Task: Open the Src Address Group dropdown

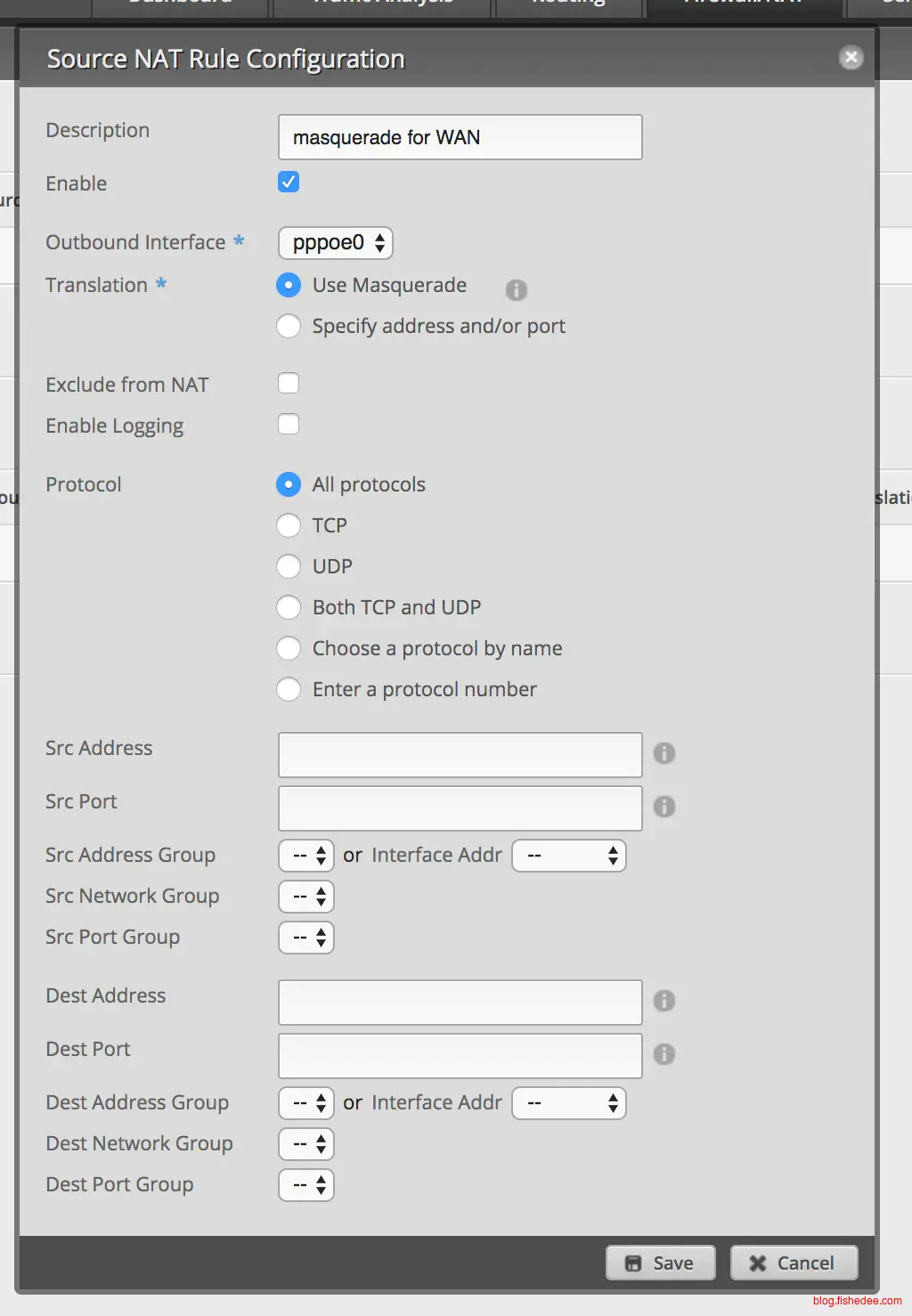Action: click(x=306, y=856)
